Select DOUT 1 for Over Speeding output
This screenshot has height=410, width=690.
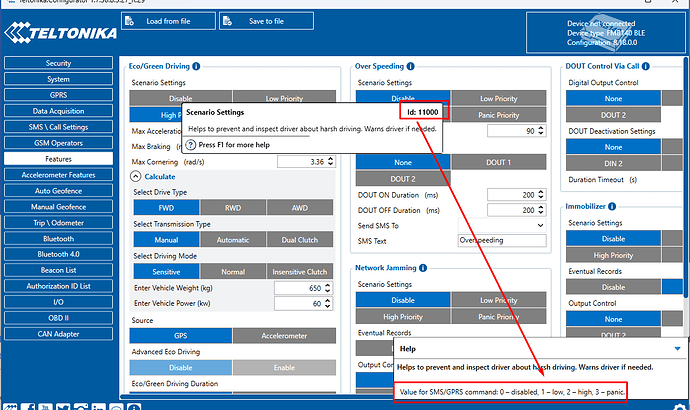click(499, 162)
